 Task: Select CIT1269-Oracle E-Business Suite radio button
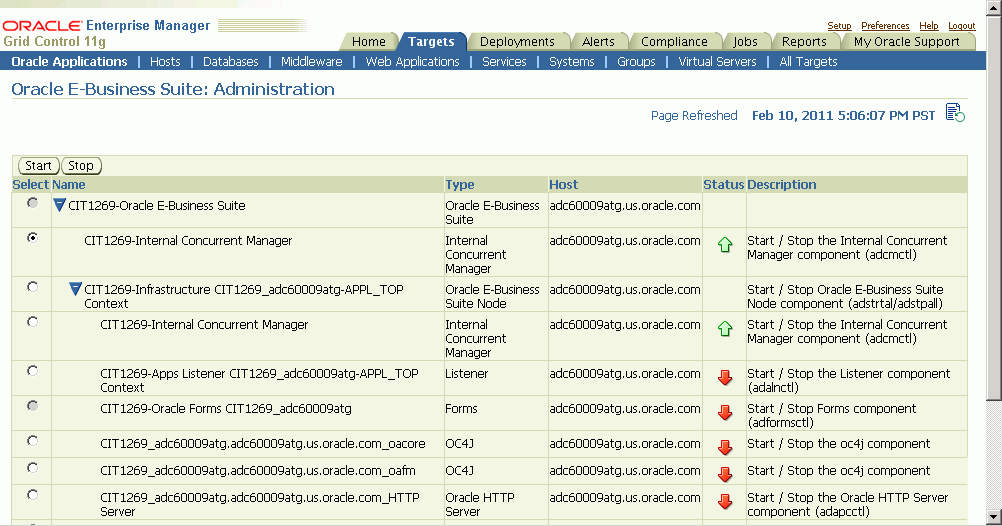[32, 203]
